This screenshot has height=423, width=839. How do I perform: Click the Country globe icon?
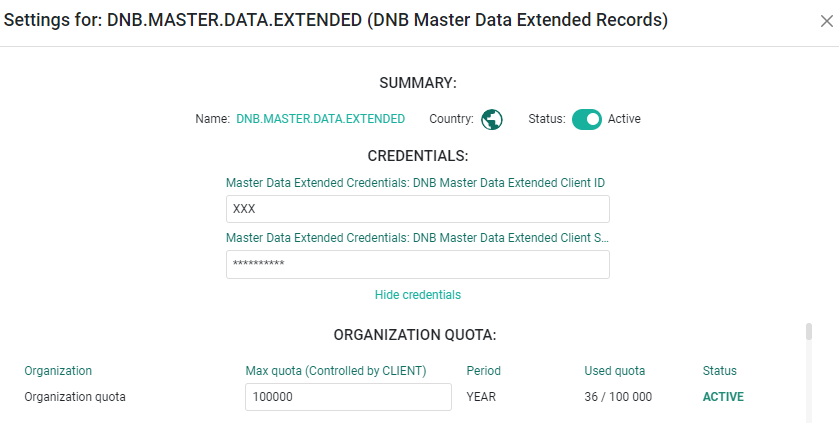pyautogui.click(x=491, y=119)
